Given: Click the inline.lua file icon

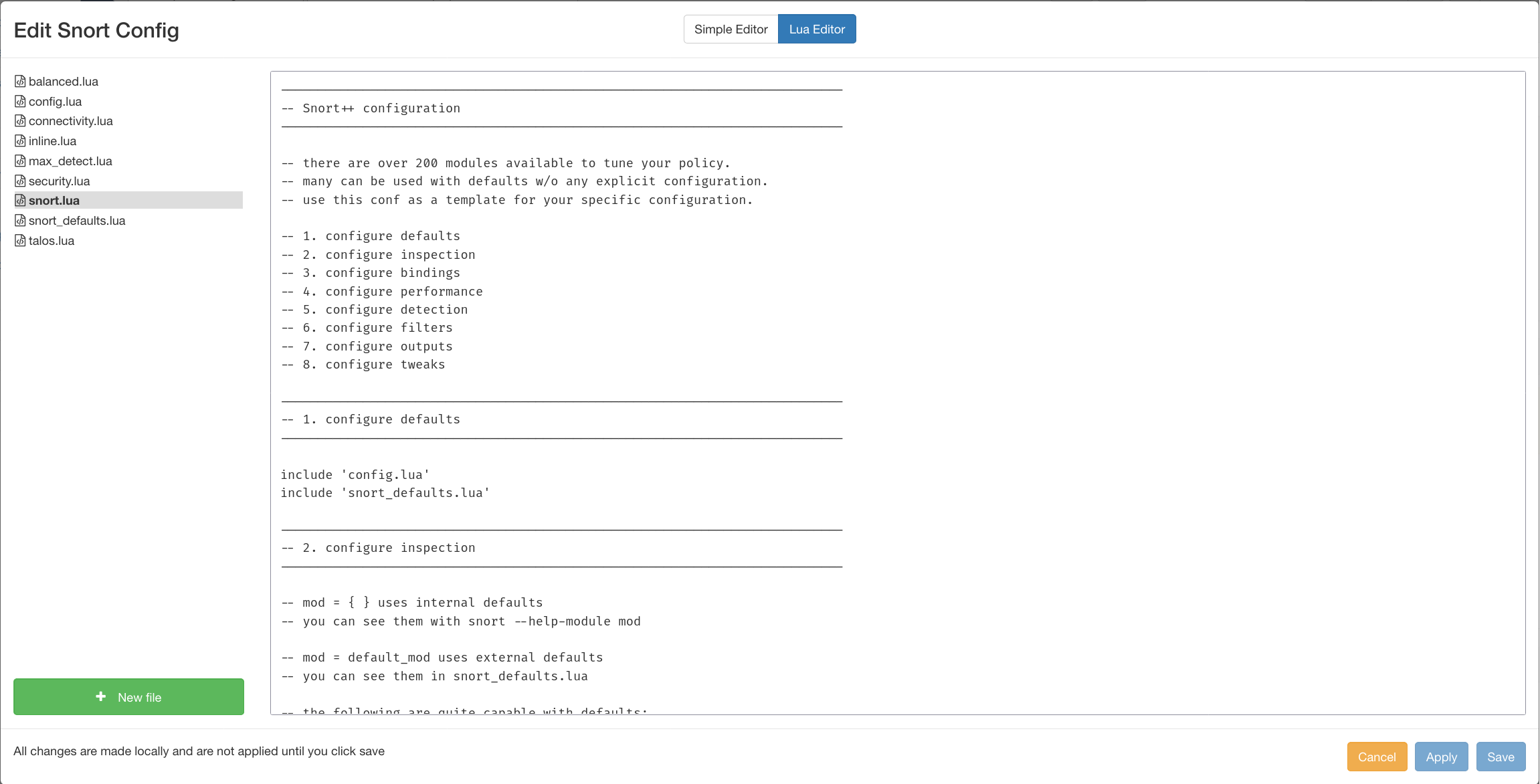Looking at the screenshot, I should click(20, 141).
